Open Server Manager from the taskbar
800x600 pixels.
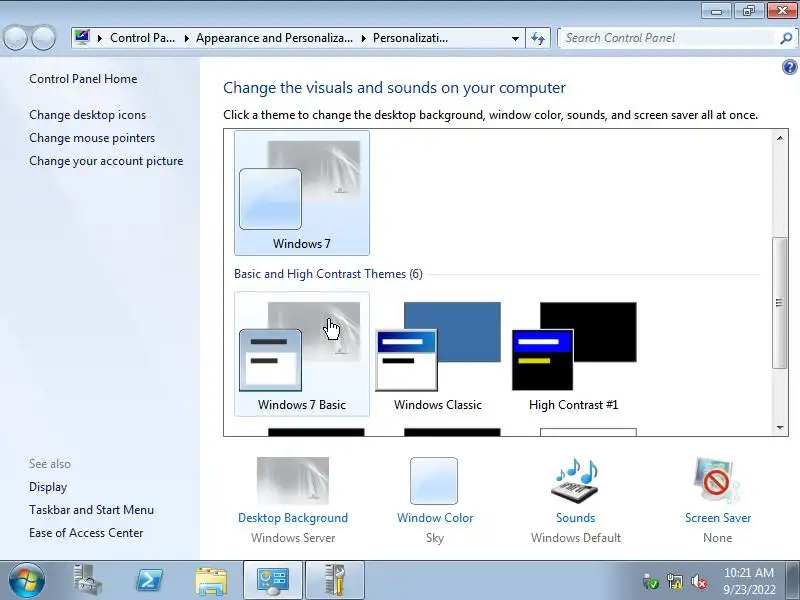coord(87,580)
